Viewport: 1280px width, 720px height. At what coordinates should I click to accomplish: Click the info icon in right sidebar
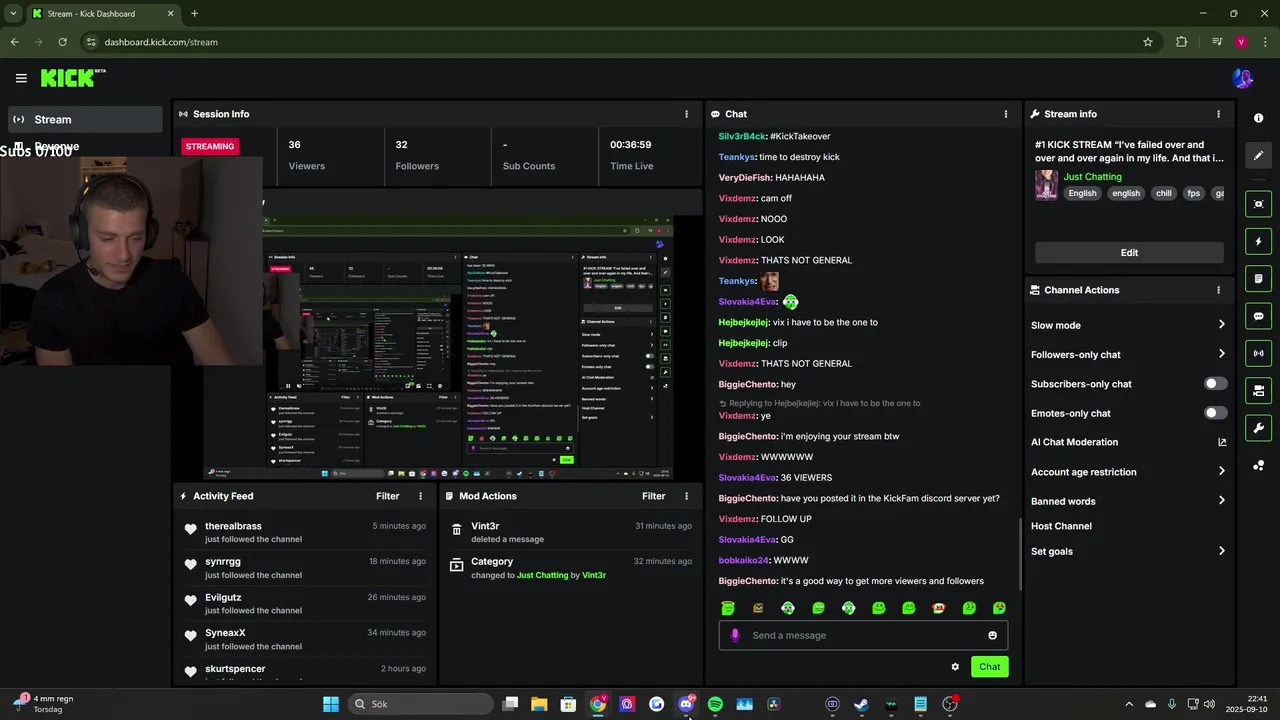coord(1258,118)
